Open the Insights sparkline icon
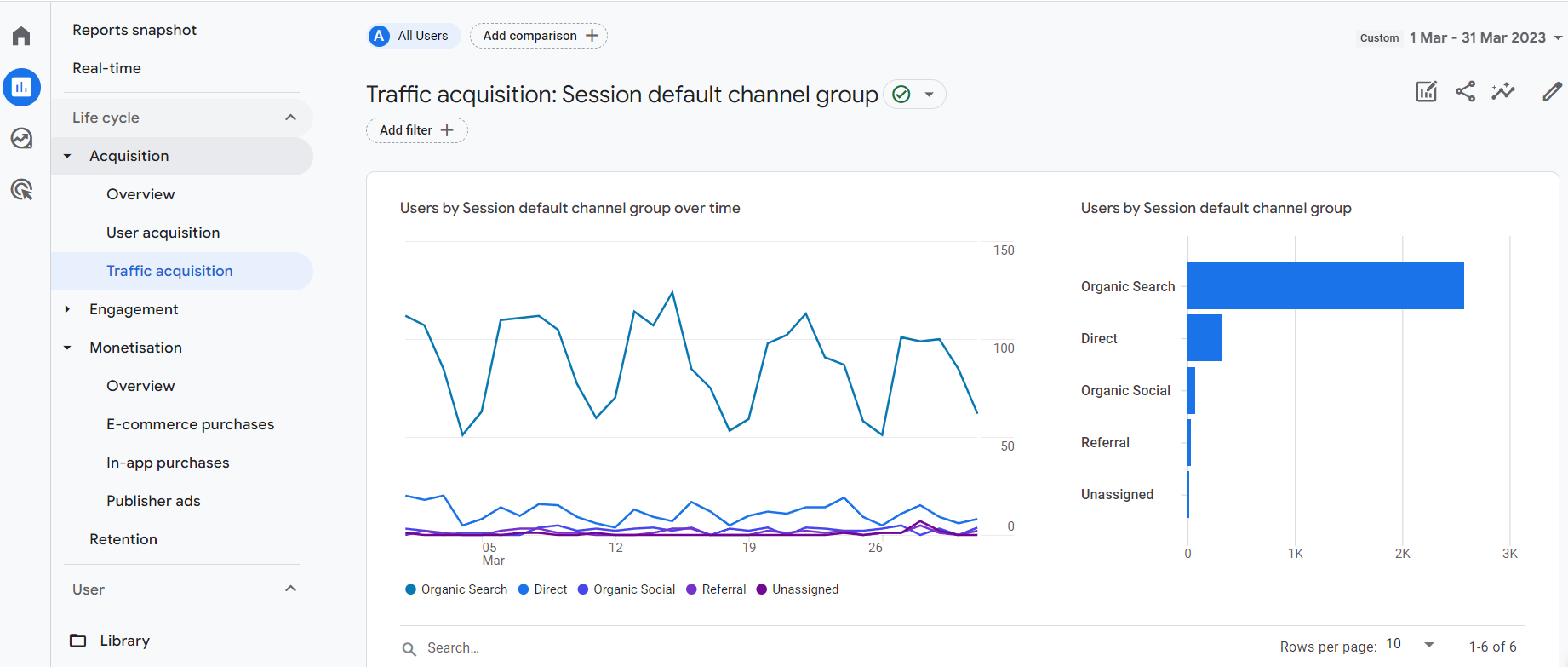 (x=1503, y=92)
